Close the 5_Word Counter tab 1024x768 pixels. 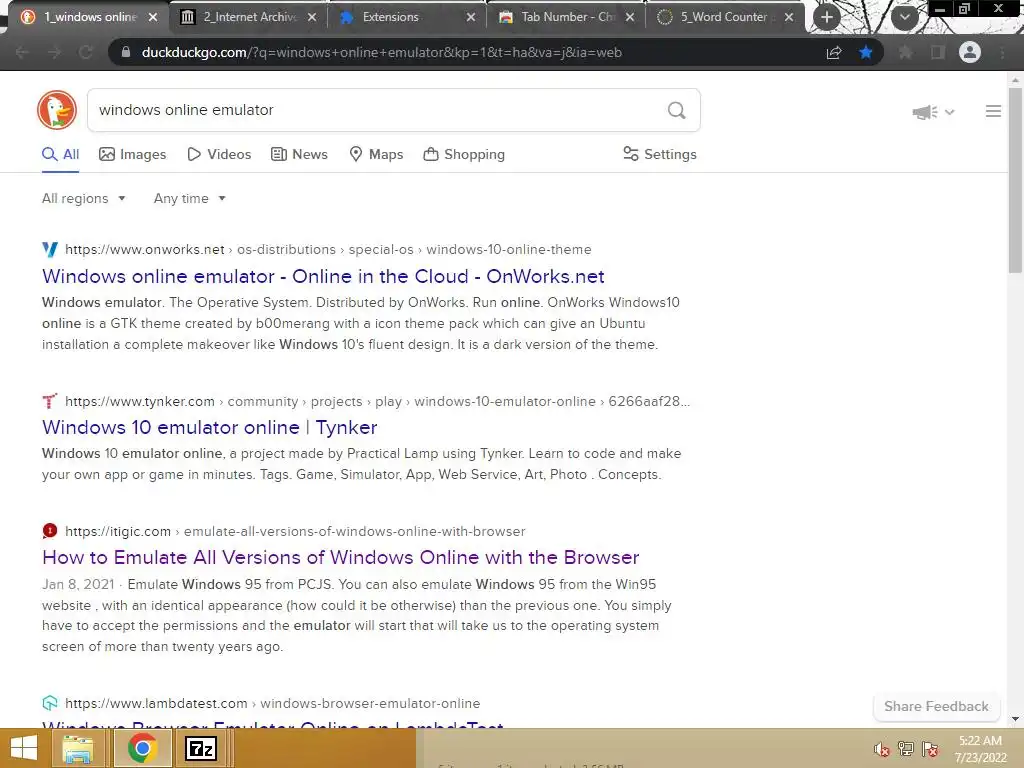click(x=789, y=17)
